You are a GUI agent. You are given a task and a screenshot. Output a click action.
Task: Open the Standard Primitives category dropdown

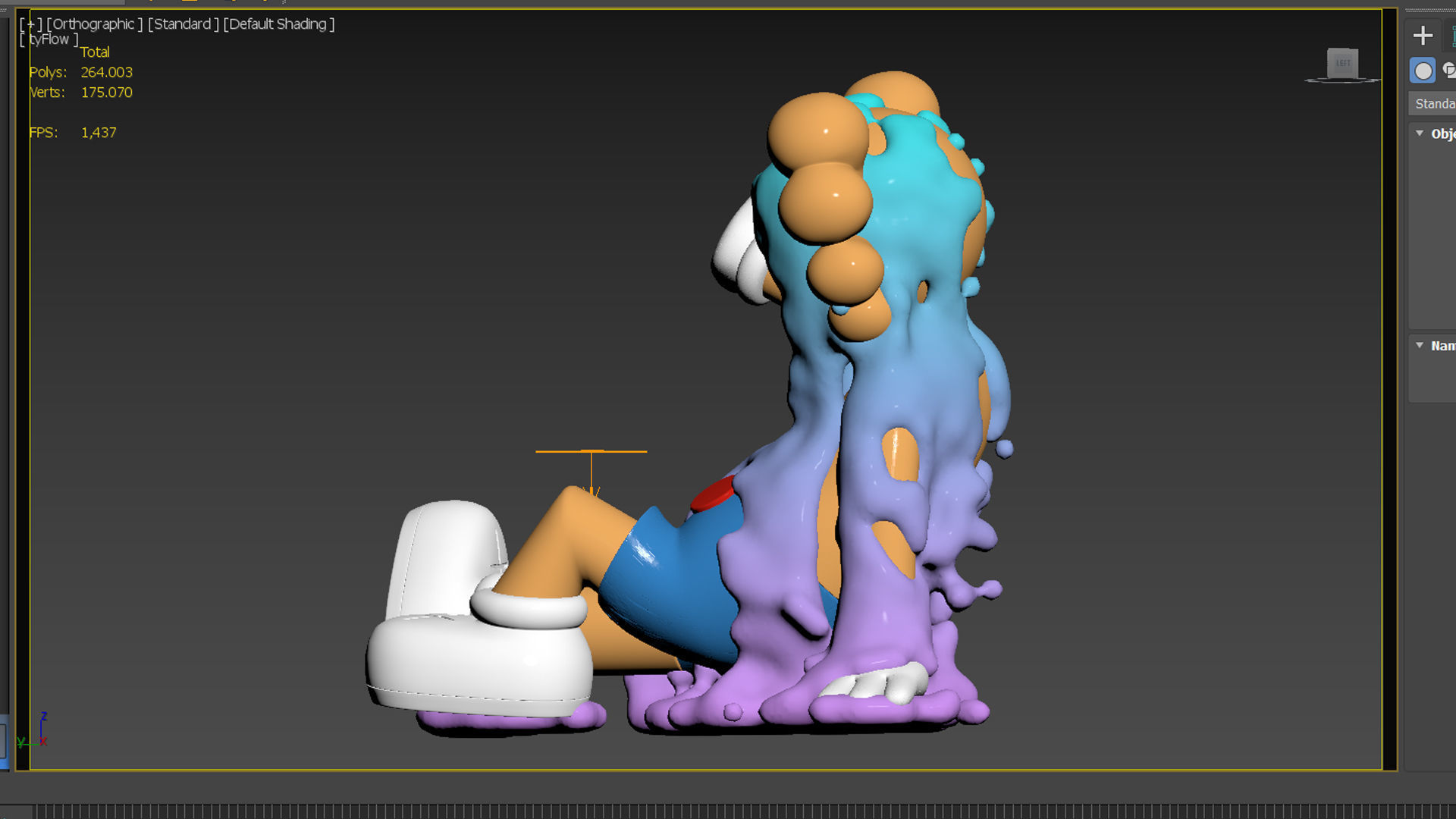tap(1432, 104)
